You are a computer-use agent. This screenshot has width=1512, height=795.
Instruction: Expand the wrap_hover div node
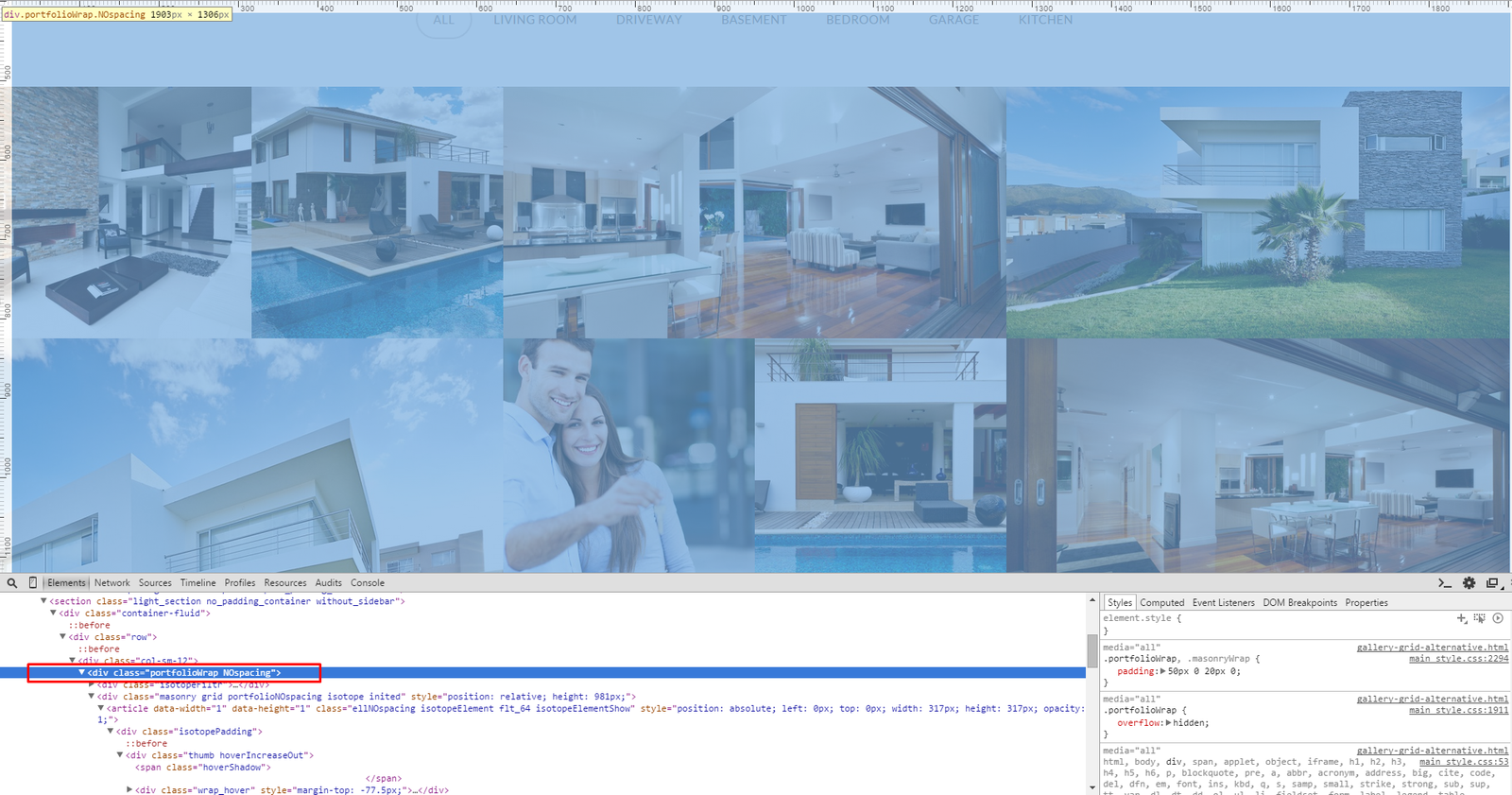(x=129, y=790)
